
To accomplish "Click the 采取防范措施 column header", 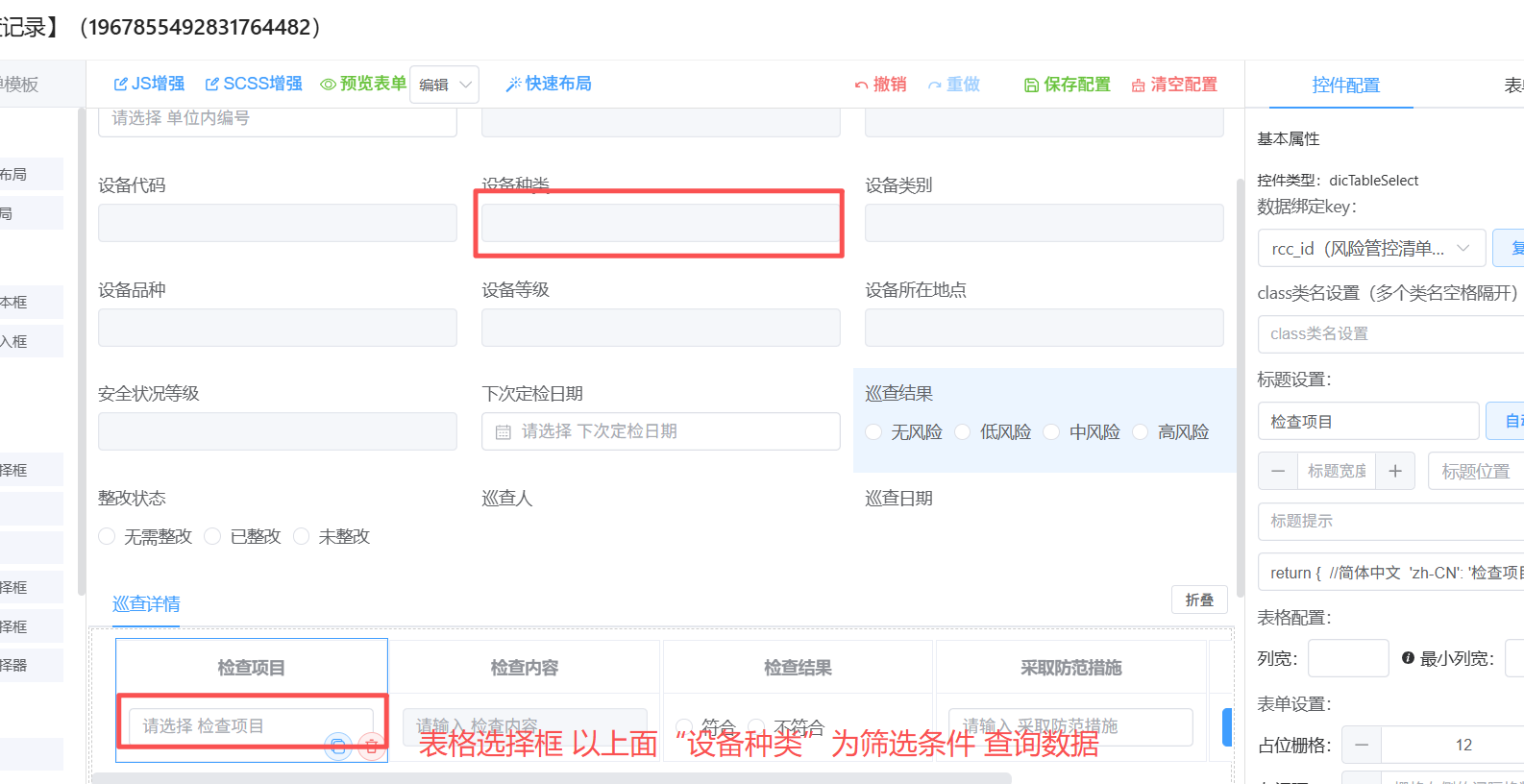I will pos(1070,667).
